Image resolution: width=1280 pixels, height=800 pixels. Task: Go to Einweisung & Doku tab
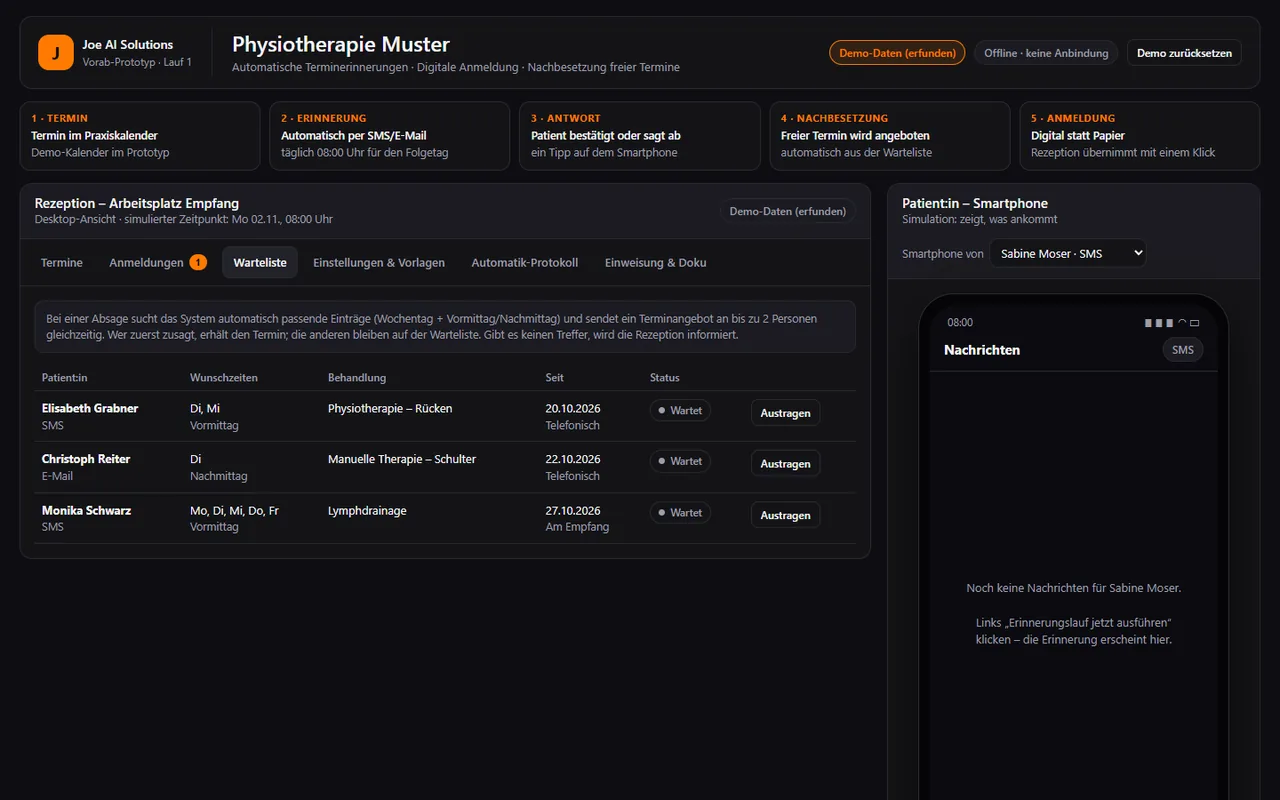[656, 262]
